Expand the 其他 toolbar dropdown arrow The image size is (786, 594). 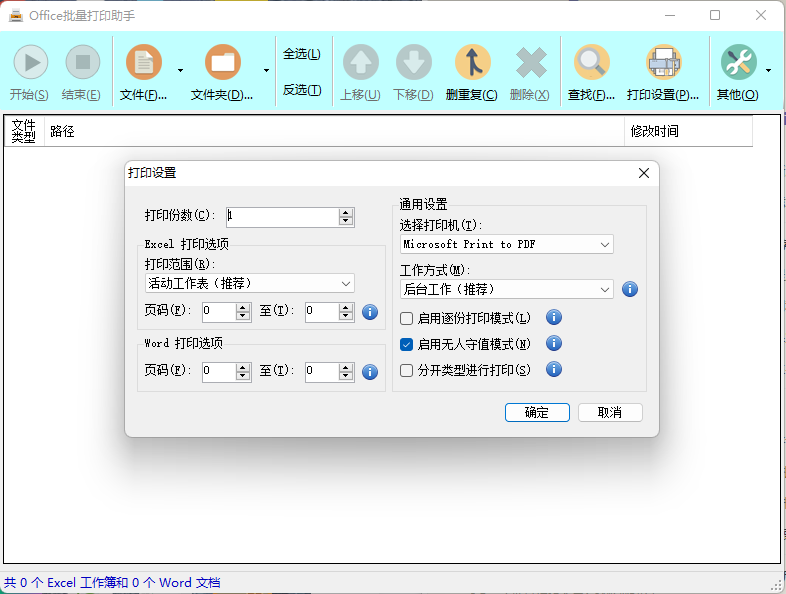[x=768, y=71]
